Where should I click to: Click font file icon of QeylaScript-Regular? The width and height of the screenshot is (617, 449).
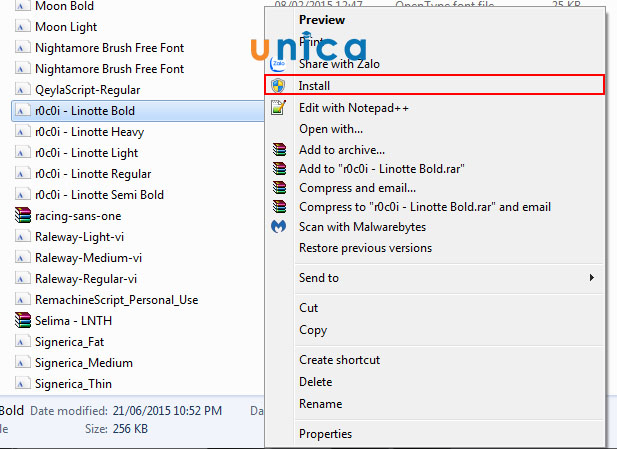click(22, 89)
